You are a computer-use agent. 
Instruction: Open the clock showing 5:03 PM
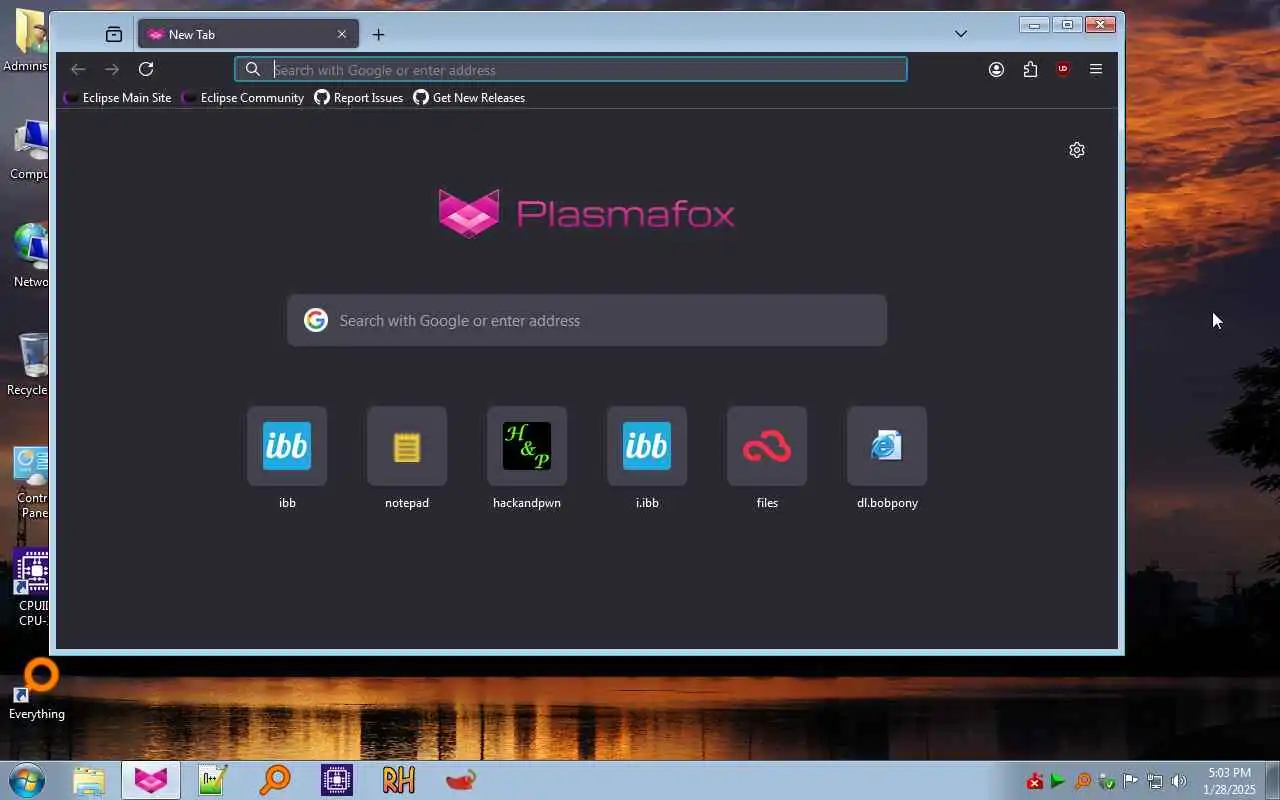click(x=1230, y=781)
